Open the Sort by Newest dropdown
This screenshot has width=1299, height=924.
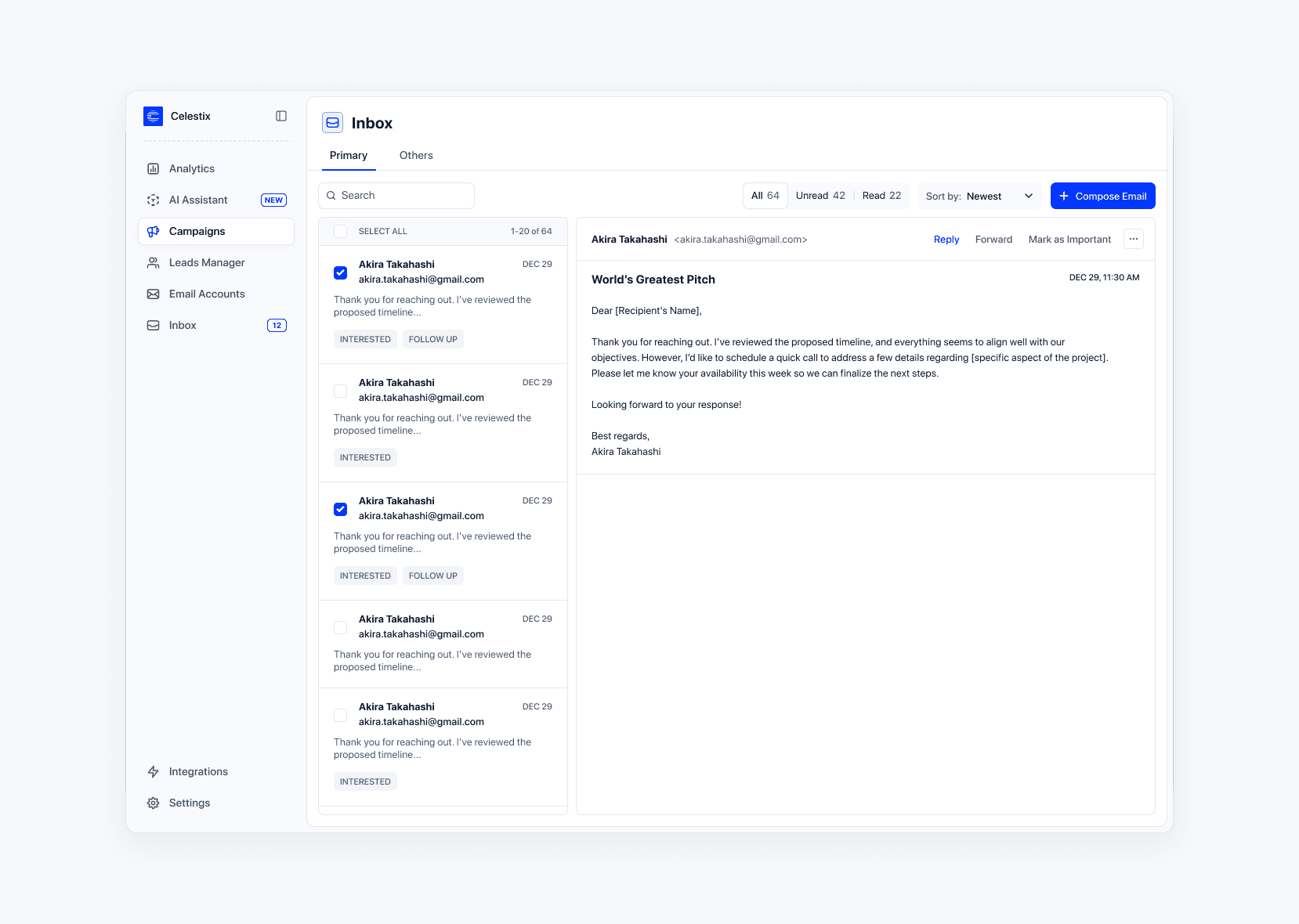tap(979, 196)
